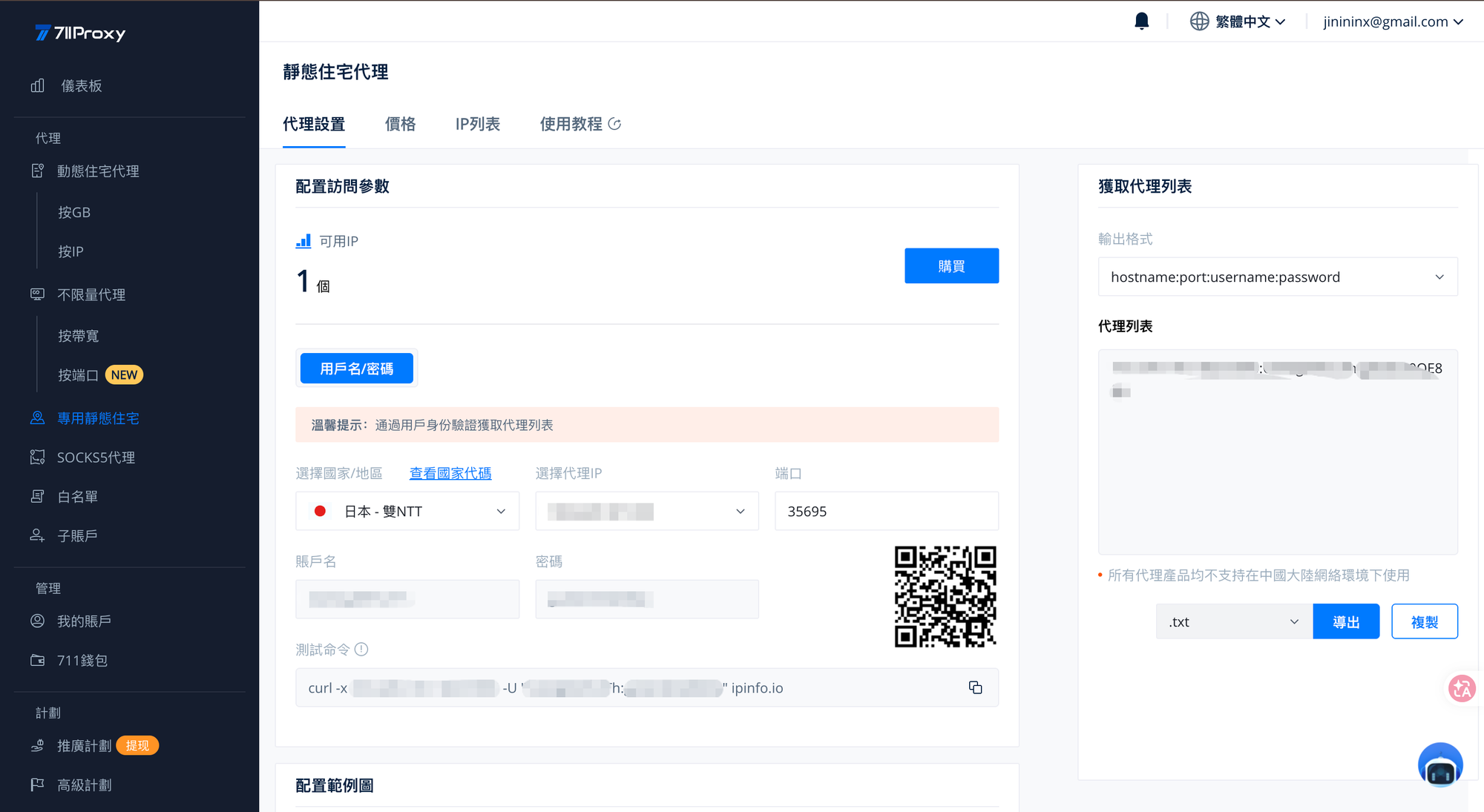Open the 查看國家代碼 link

coord(450,473)
